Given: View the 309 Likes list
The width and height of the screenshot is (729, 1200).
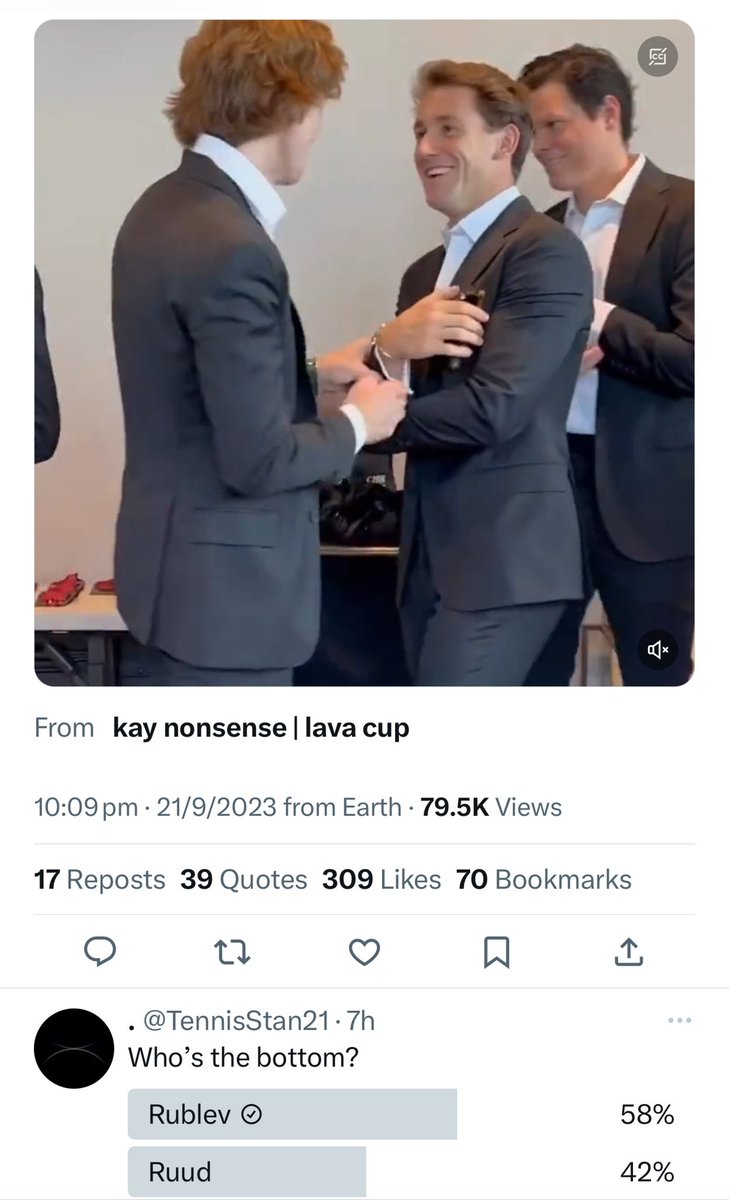Looking at the screenshot, I should [x=381, y=879].
